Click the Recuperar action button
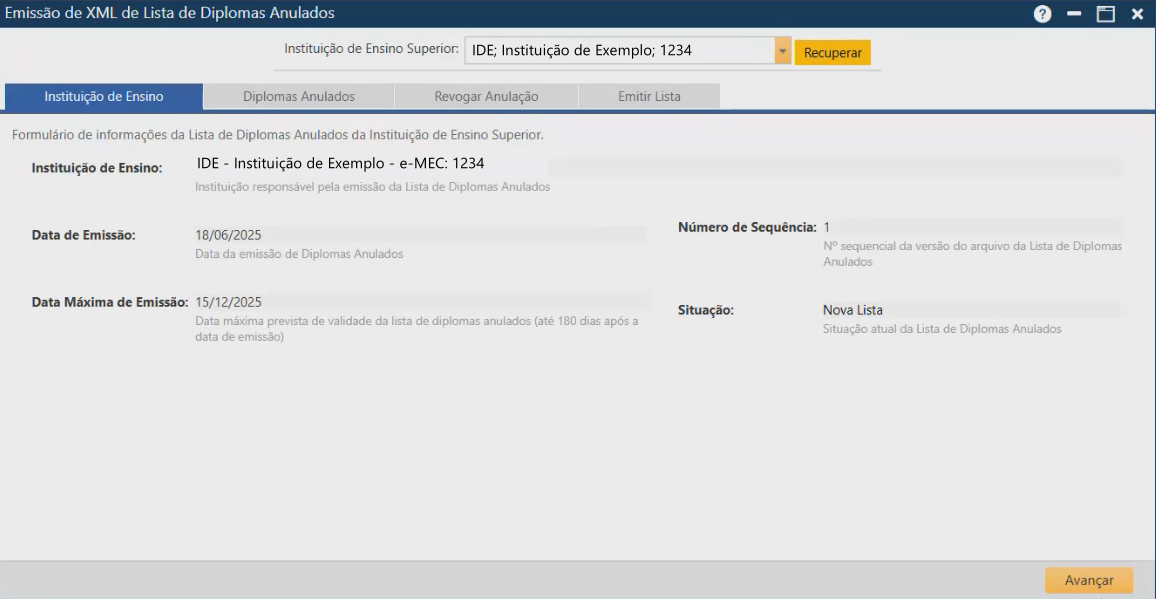 click(x=834, y=51)
